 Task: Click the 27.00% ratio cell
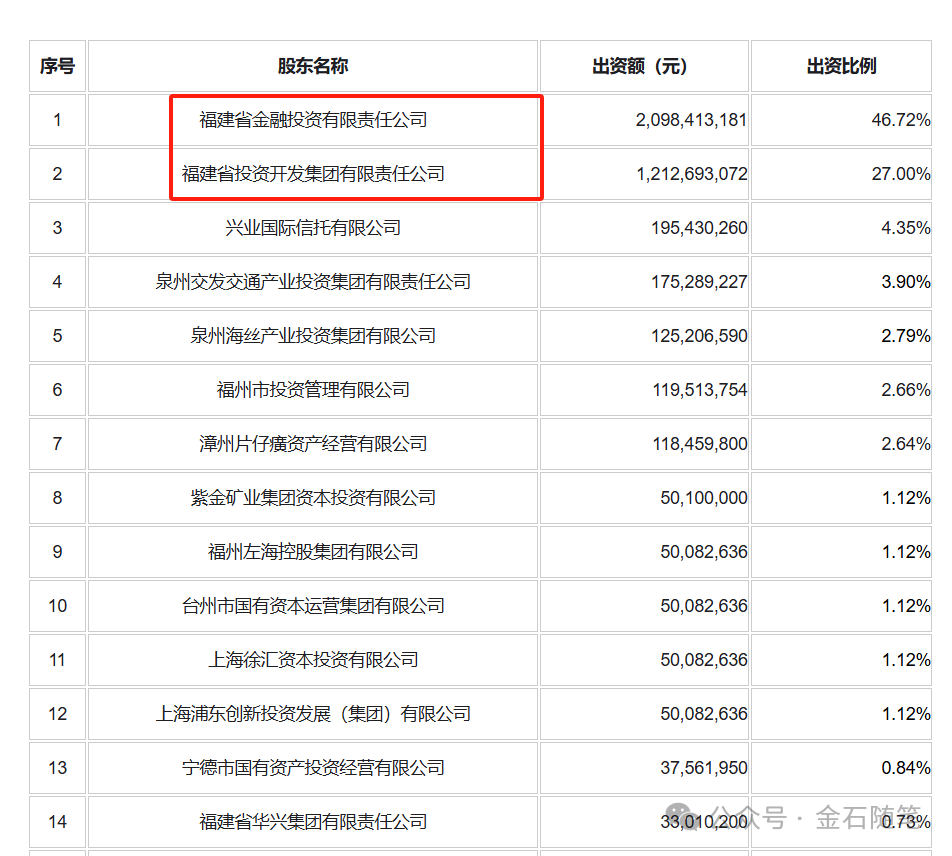click(841, 174)
